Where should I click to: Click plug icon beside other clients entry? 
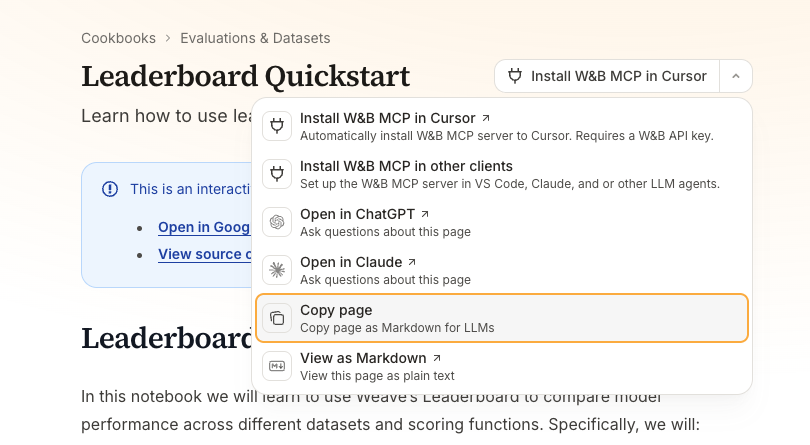tap(277, 174)
